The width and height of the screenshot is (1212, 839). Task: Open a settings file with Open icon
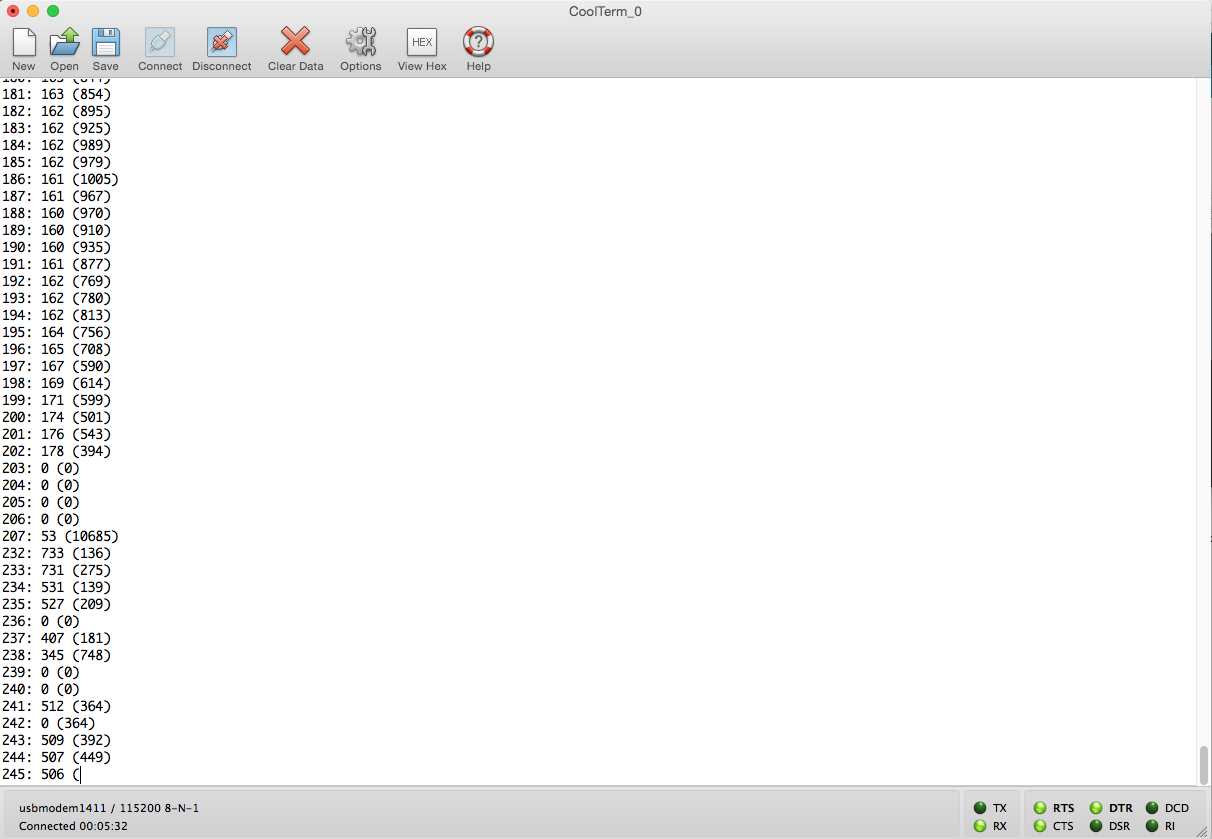click(x=64, y=42)
